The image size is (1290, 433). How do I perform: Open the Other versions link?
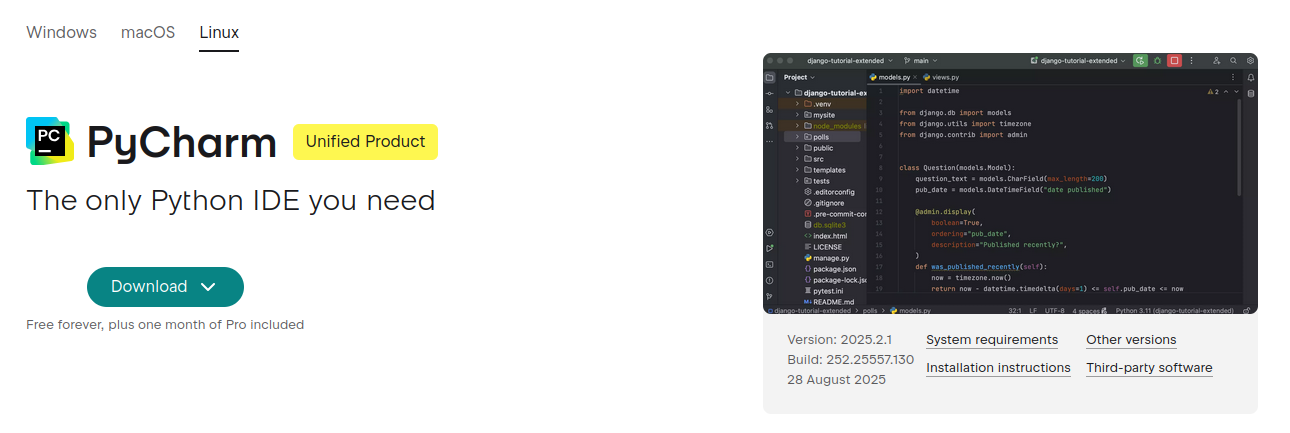[x=1131, y=340]
